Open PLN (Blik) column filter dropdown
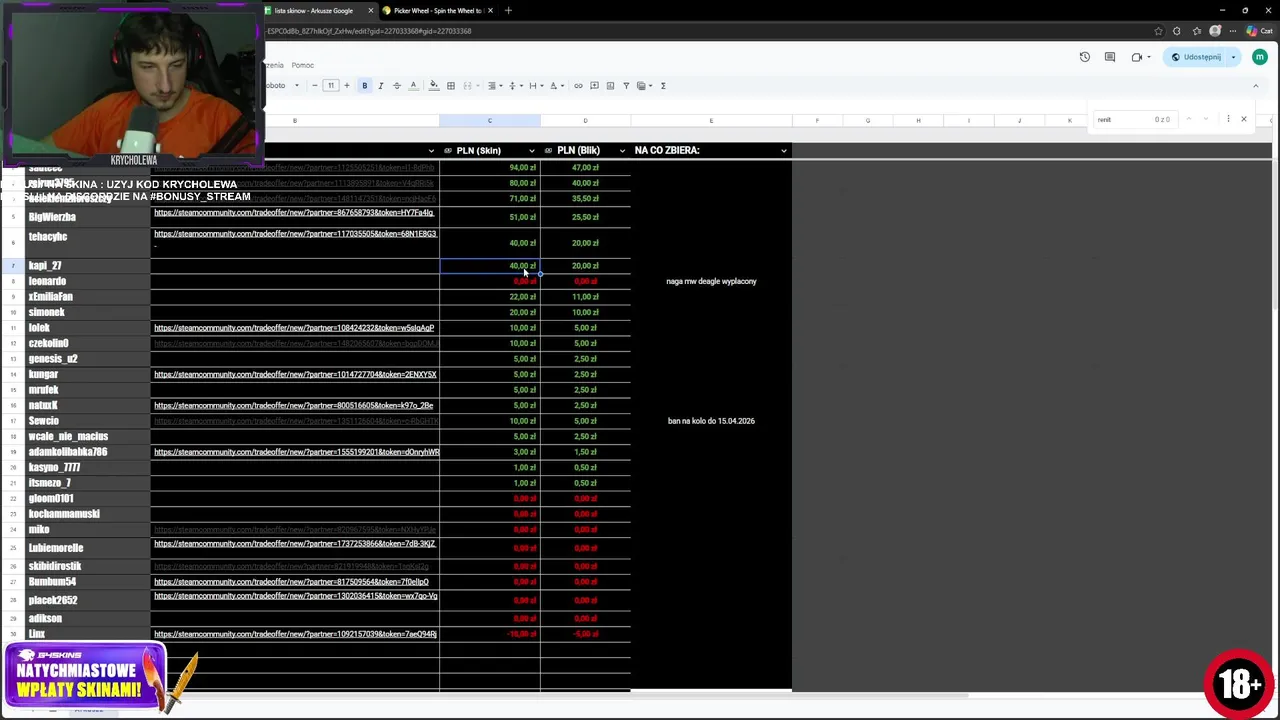Screen dimensions: 1280x720 pyautogui.click(x=622, y=151)
